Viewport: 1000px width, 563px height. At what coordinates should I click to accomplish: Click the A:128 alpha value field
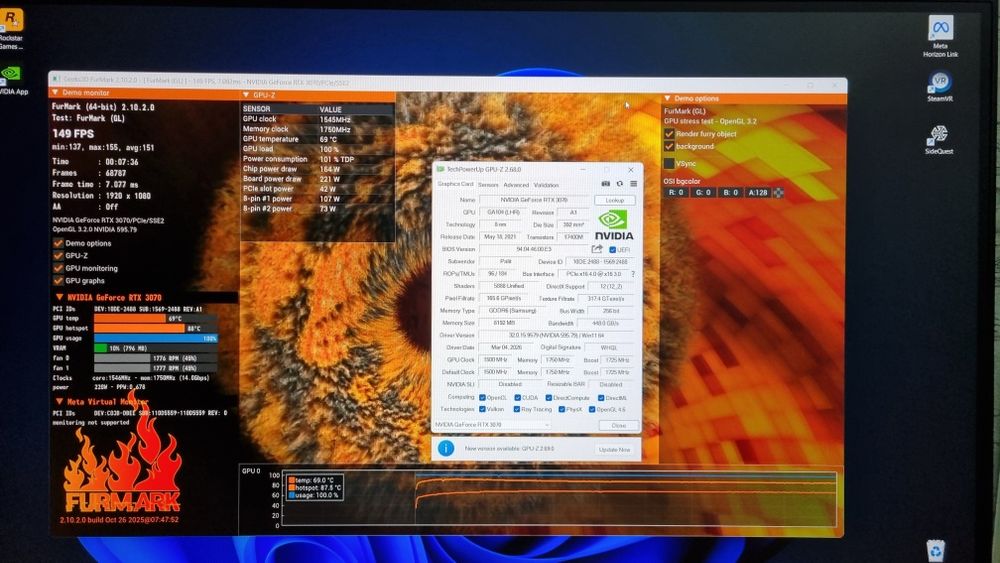(x=758, y=193)
